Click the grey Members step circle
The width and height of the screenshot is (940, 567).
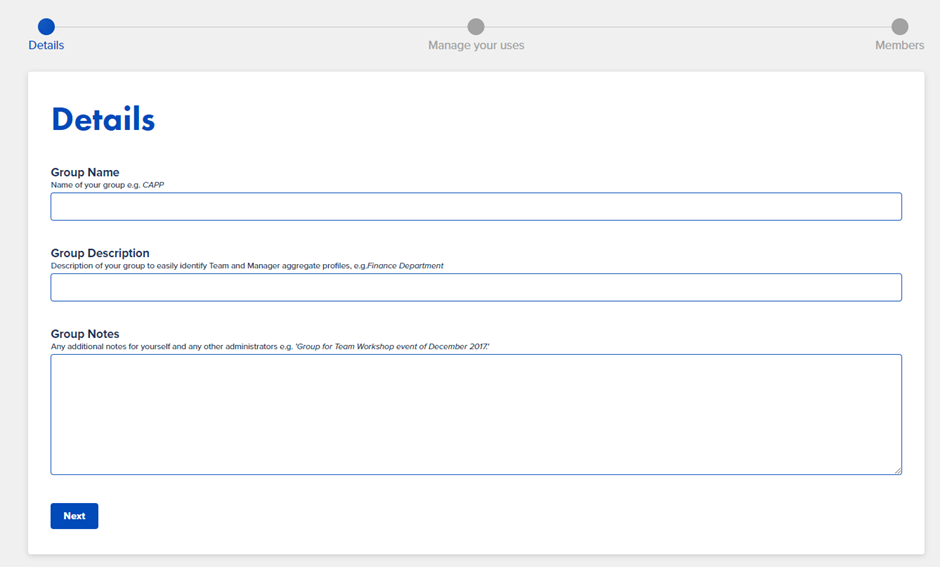pyautogui.click(x=900, y=26)
